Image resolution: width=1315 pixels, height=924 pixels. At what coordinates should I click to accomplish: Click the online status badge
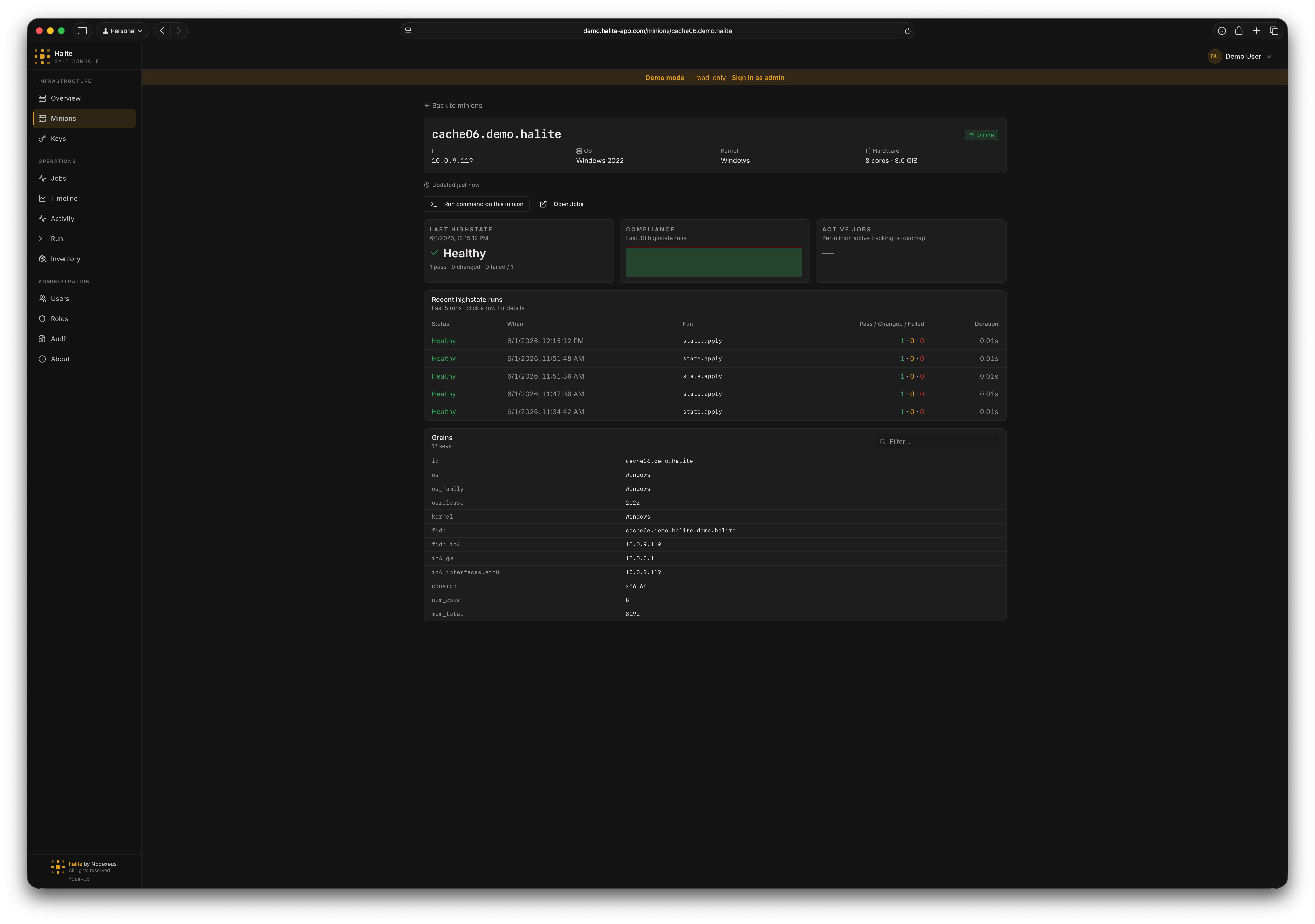point(981,135)
